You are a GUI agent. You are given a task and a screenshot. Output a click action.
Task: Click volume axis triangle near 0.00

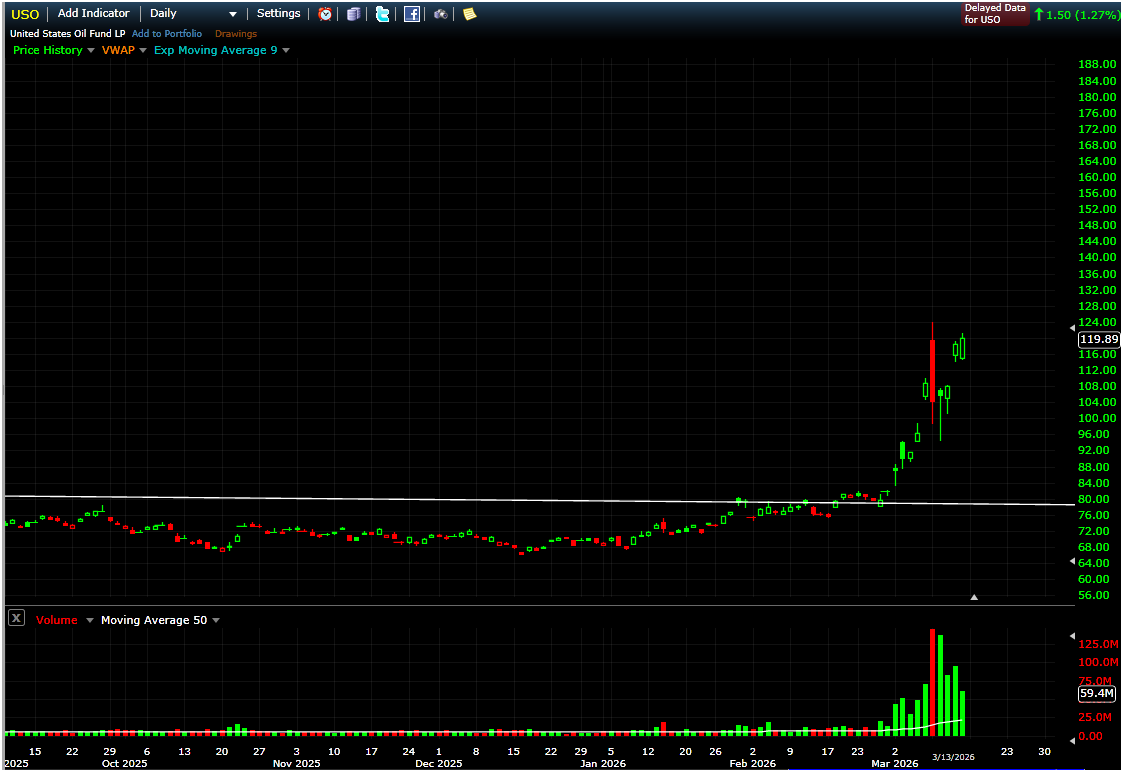click(1072, 741)
